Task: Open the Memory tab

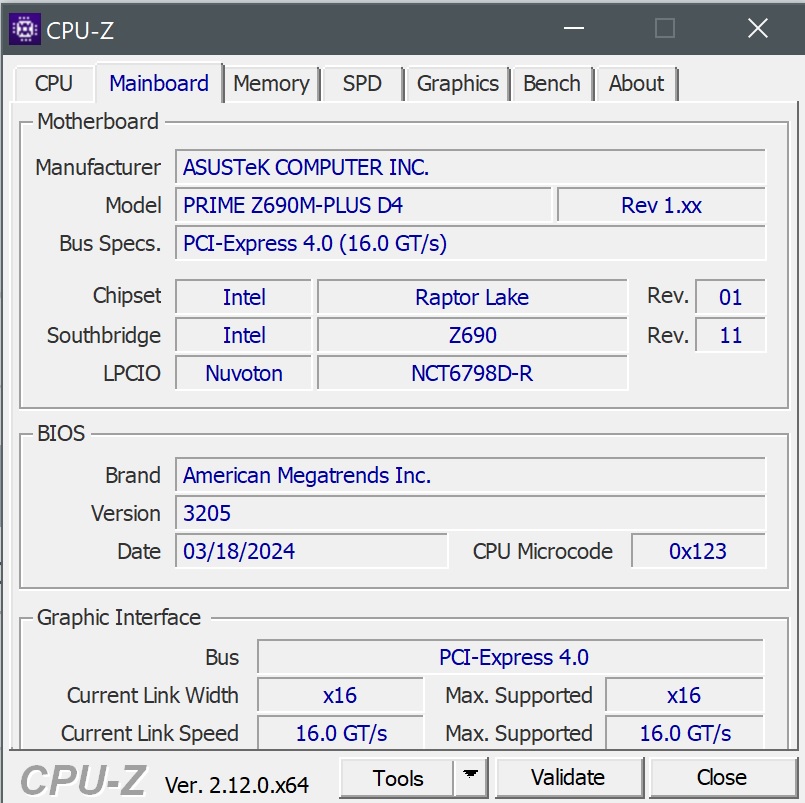Action: point(271,84)
